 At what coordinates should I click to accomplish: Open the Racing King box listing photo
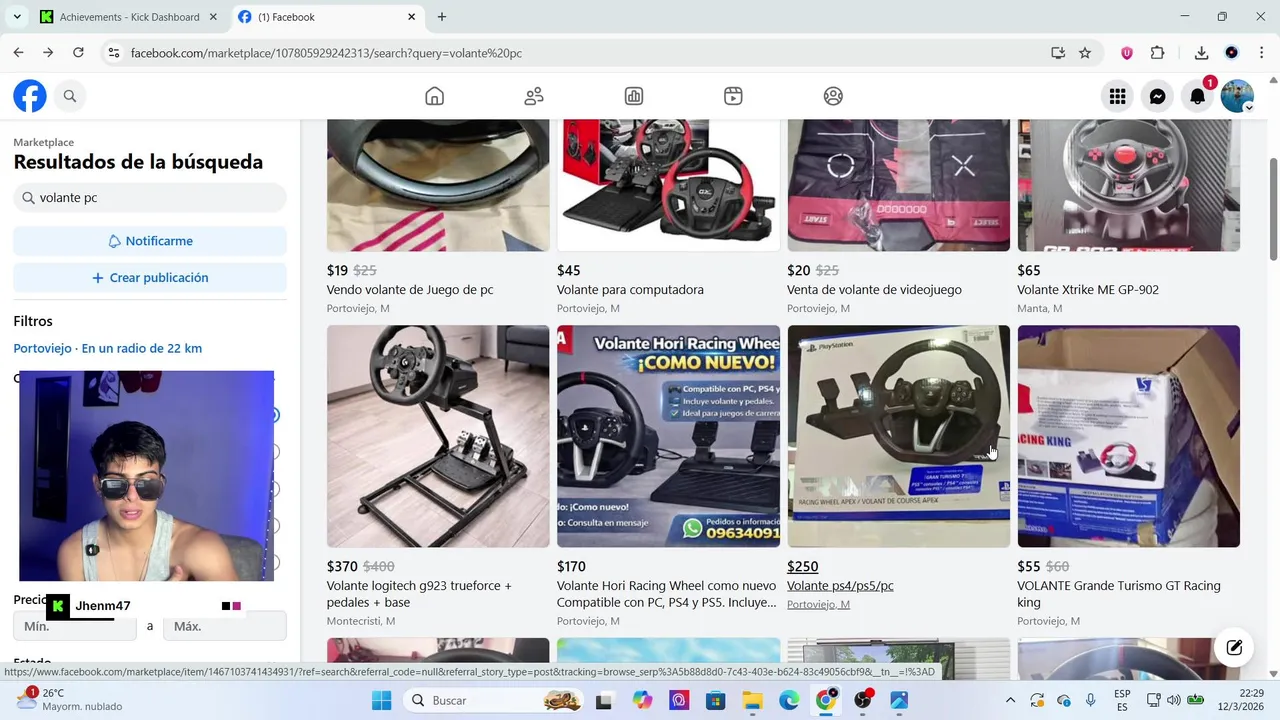point(1129,436)
